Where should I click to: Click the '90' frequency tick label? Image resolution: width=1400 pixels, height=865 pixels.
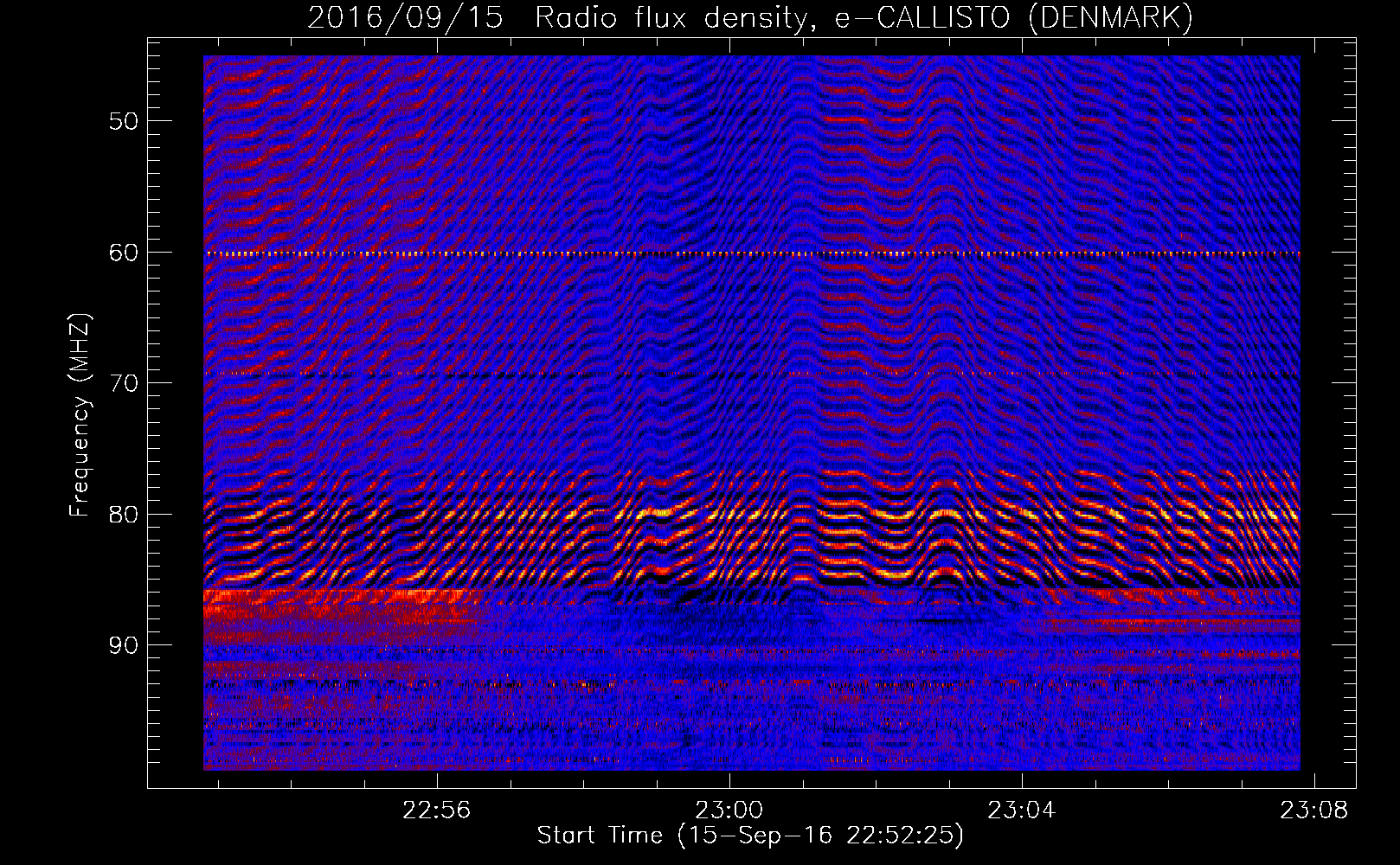123,646
